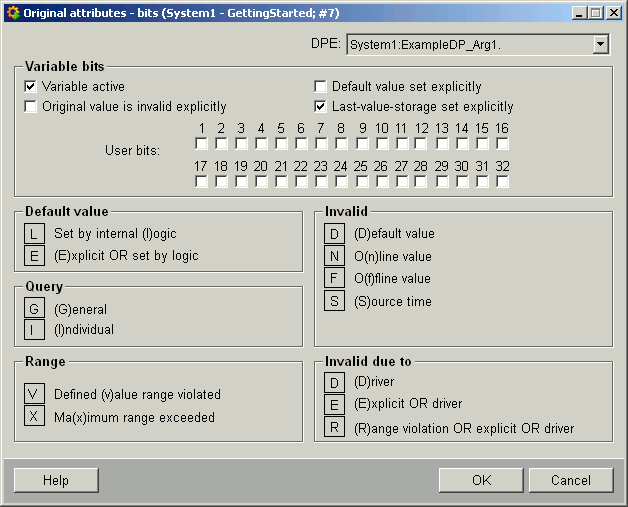628x507 pixels.
Task: Click the V box for value range violated
Action: [x=35, y=394]
